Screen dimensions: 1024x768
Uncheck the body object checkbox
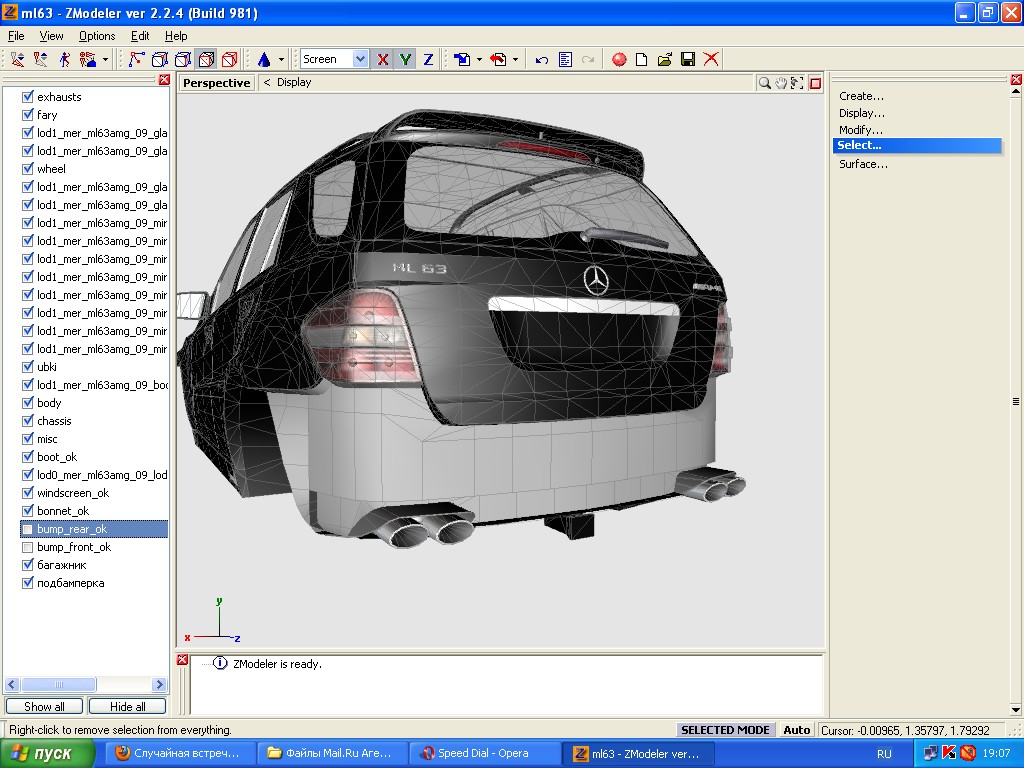click(x=27, y=403)
